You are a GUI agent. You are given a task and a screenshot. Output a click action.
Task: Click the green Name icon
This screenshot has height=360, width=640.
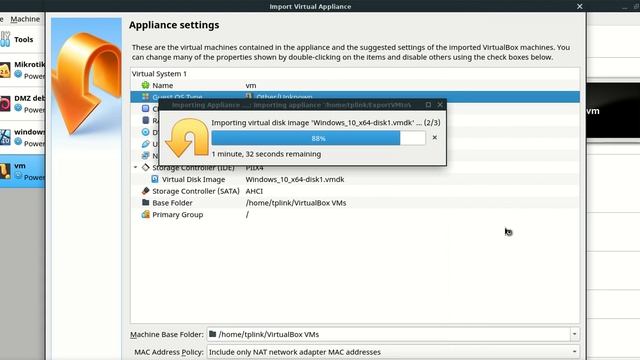[145, 85]
